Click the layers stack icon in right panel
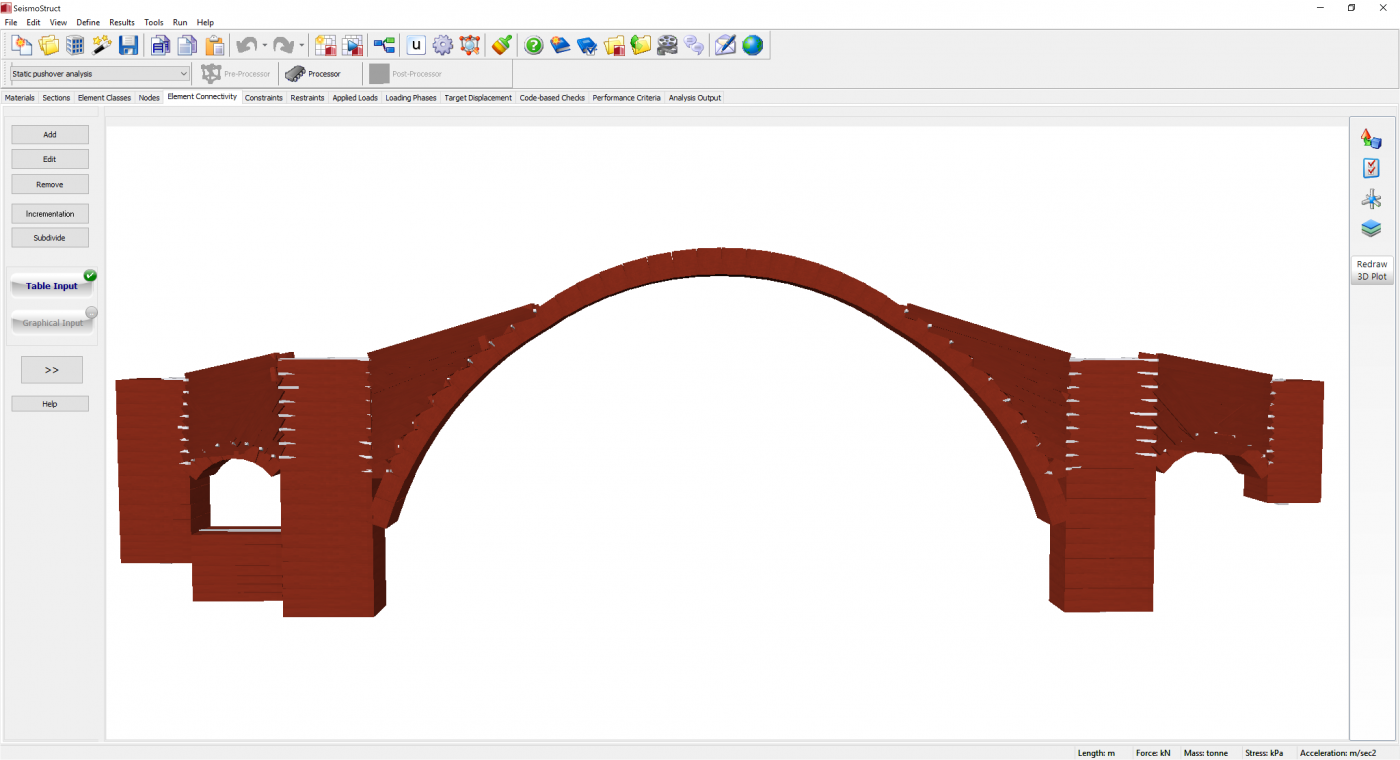 point(1371,229)
